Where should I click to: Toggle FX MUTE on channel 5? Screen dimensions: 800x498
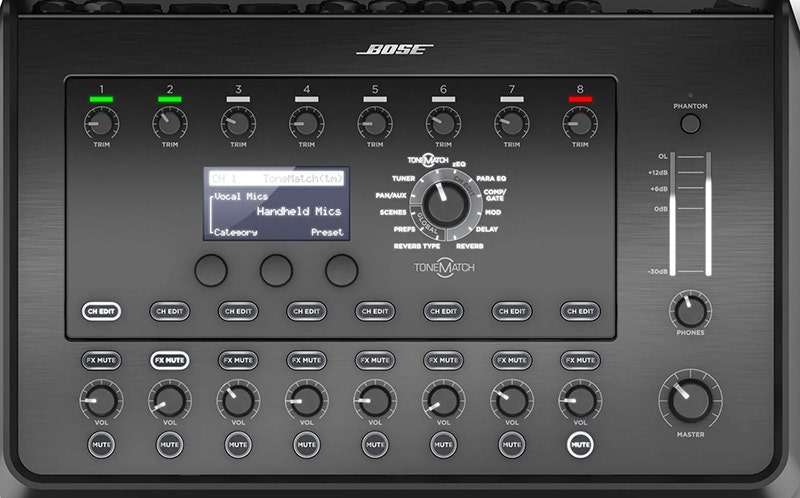[x=375, y=360]
